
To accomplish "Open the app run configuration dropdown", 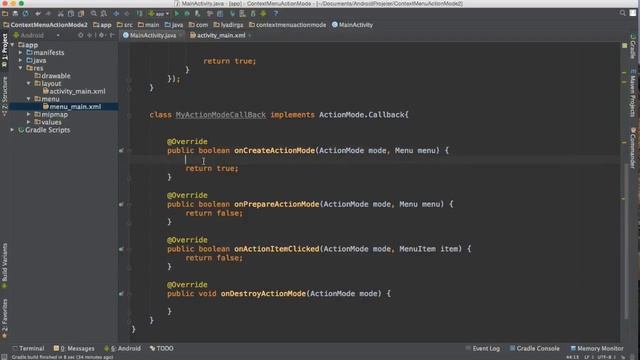I will click(159, 13).
